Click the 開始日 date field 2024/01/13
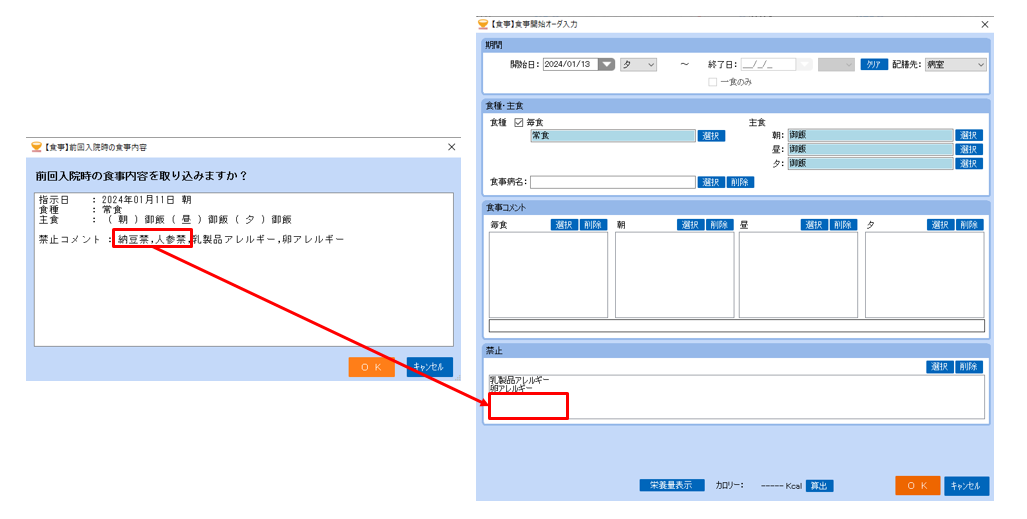 tap(570, 64)
